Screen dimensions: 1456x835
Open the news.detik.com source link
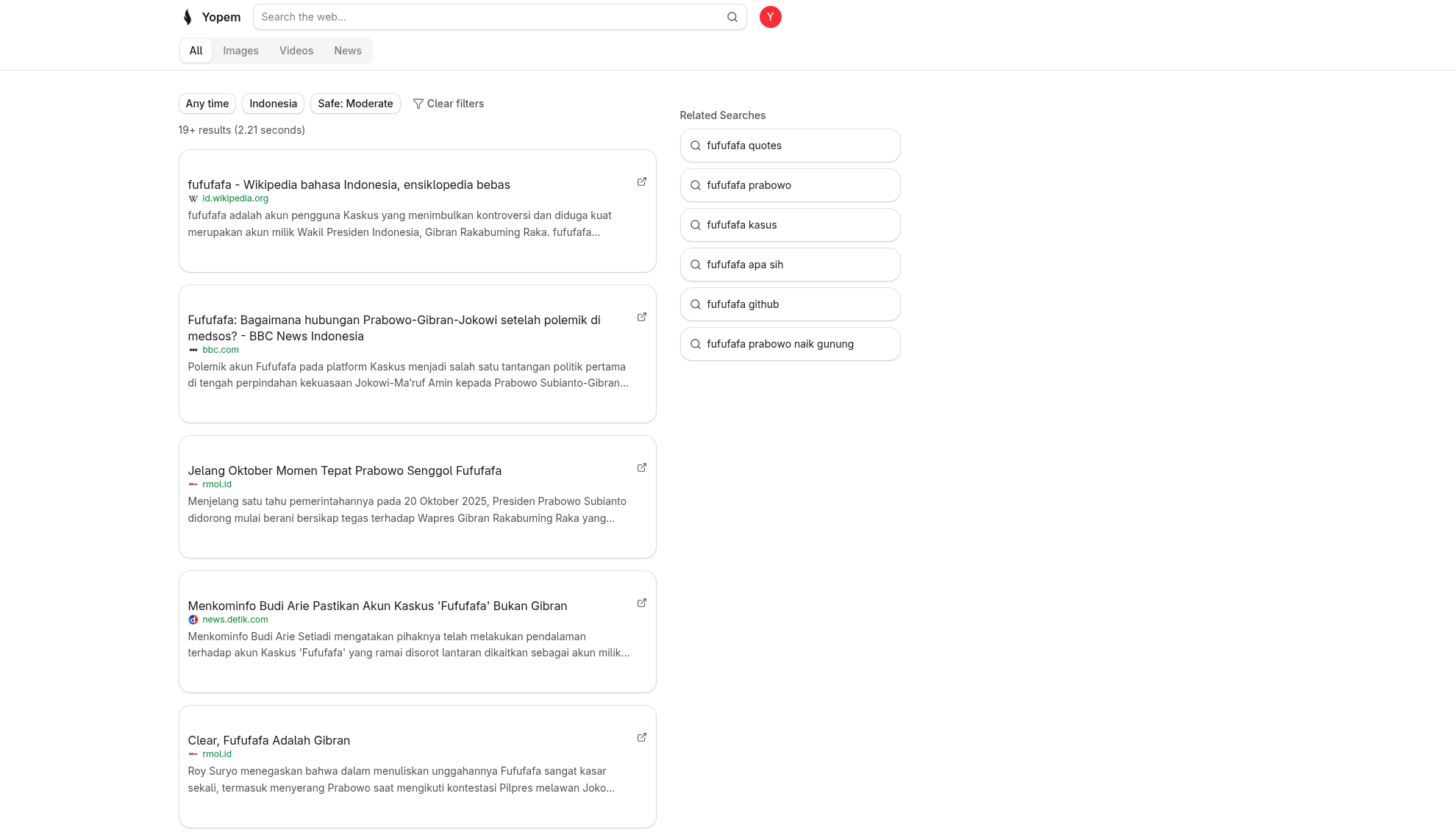(x=235, y=620)
